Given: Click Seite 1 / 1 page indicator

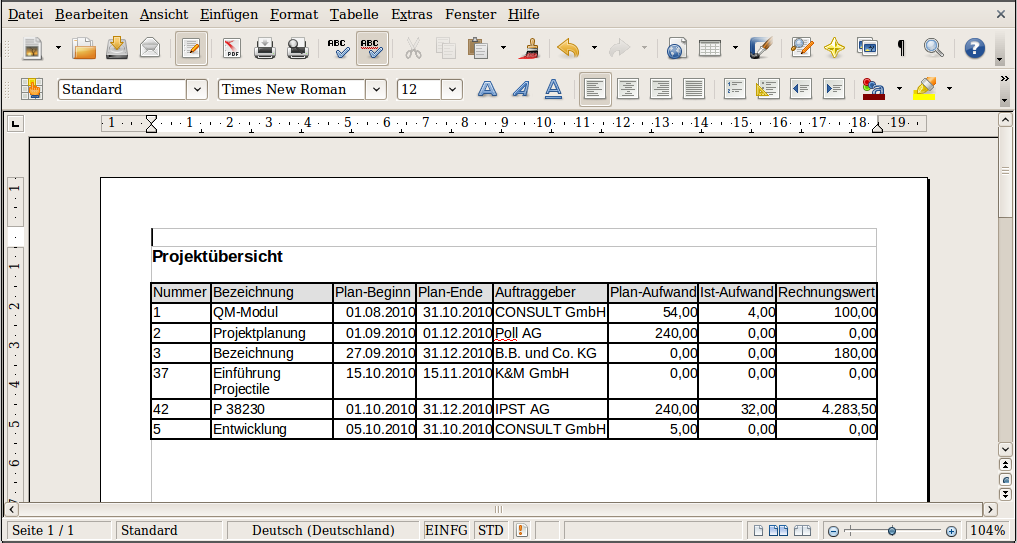Looking at the screenshot, I should click(x=58, y=530).
